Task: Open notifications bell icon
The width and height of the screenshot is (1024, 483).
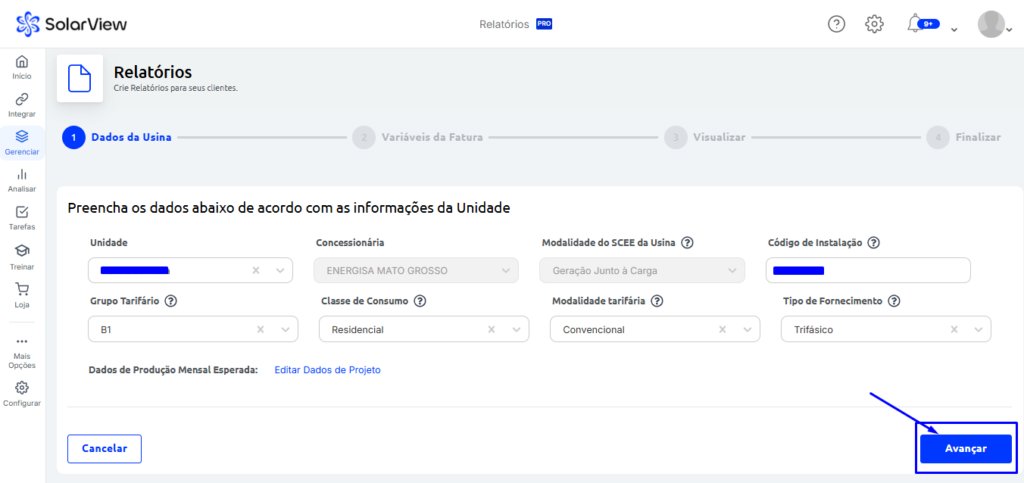Action: [x=914, y=23]
